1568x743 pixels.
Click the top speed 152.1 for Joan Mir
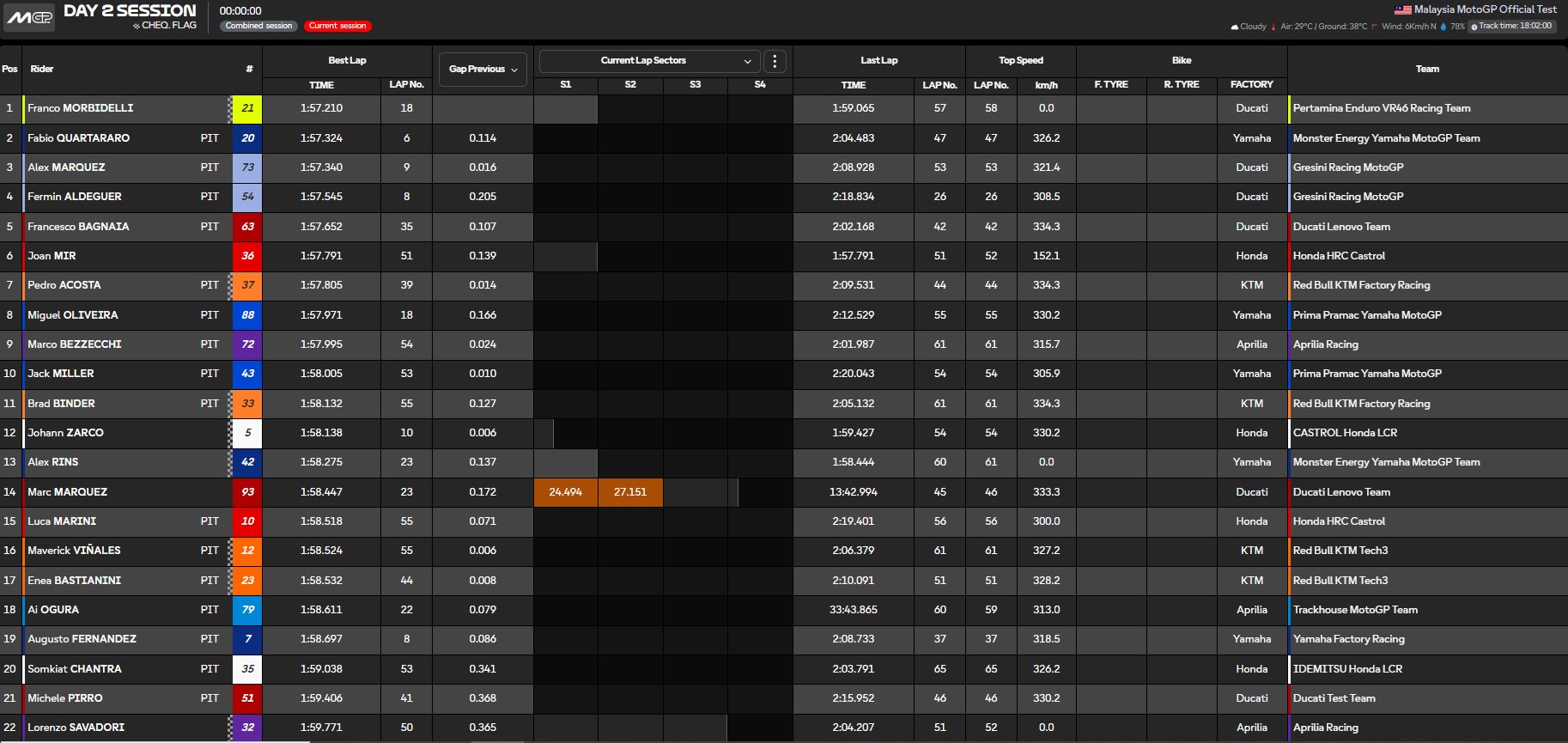pos(1046,256)
